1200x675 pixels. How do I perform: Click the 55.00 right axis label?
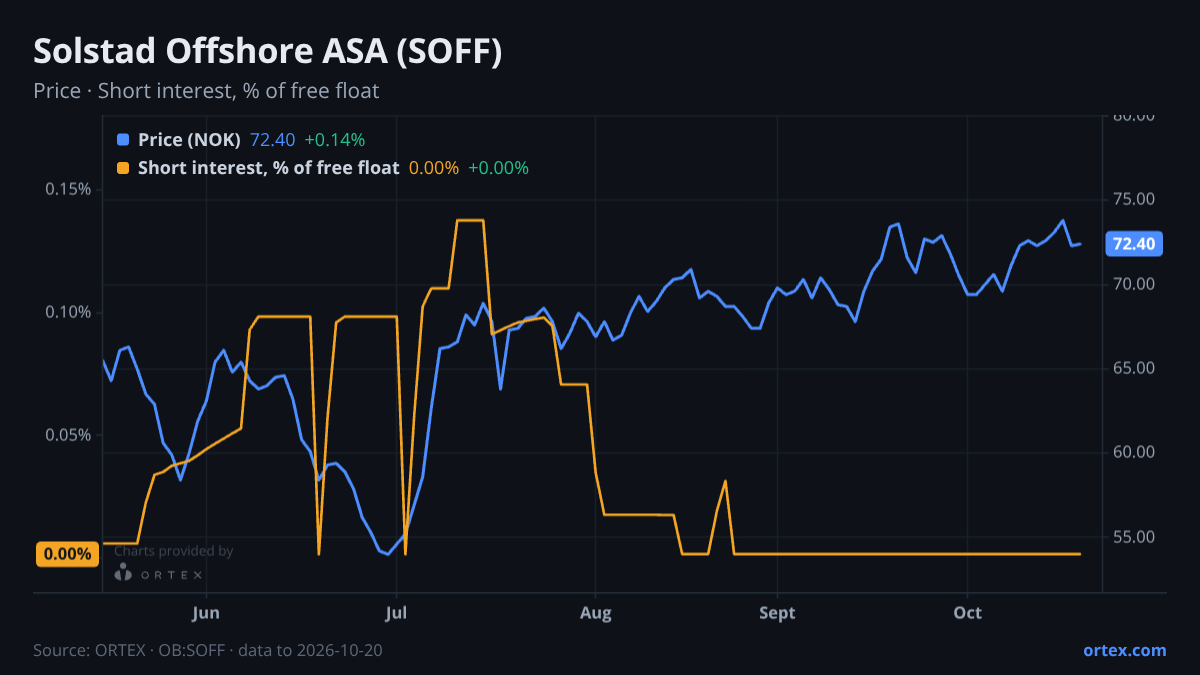[x=1133, y=537]
